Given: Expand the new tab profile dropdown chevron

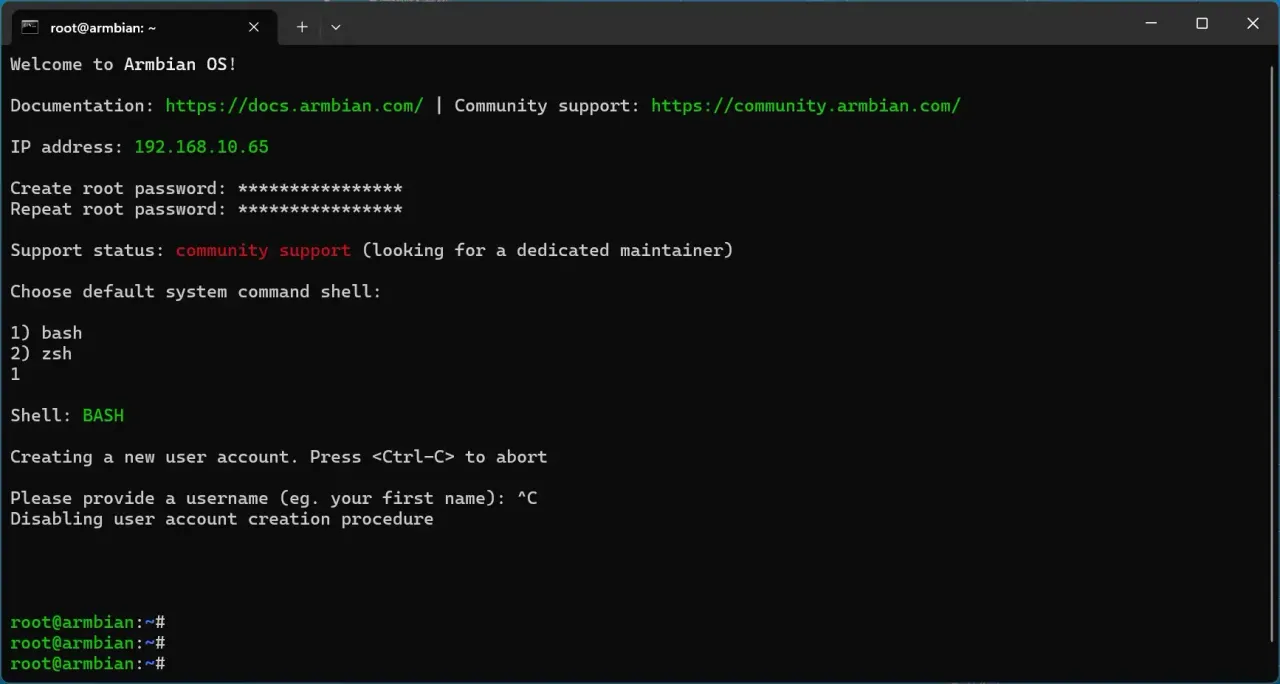Looking at the screenshot, I should coord(336,27).
